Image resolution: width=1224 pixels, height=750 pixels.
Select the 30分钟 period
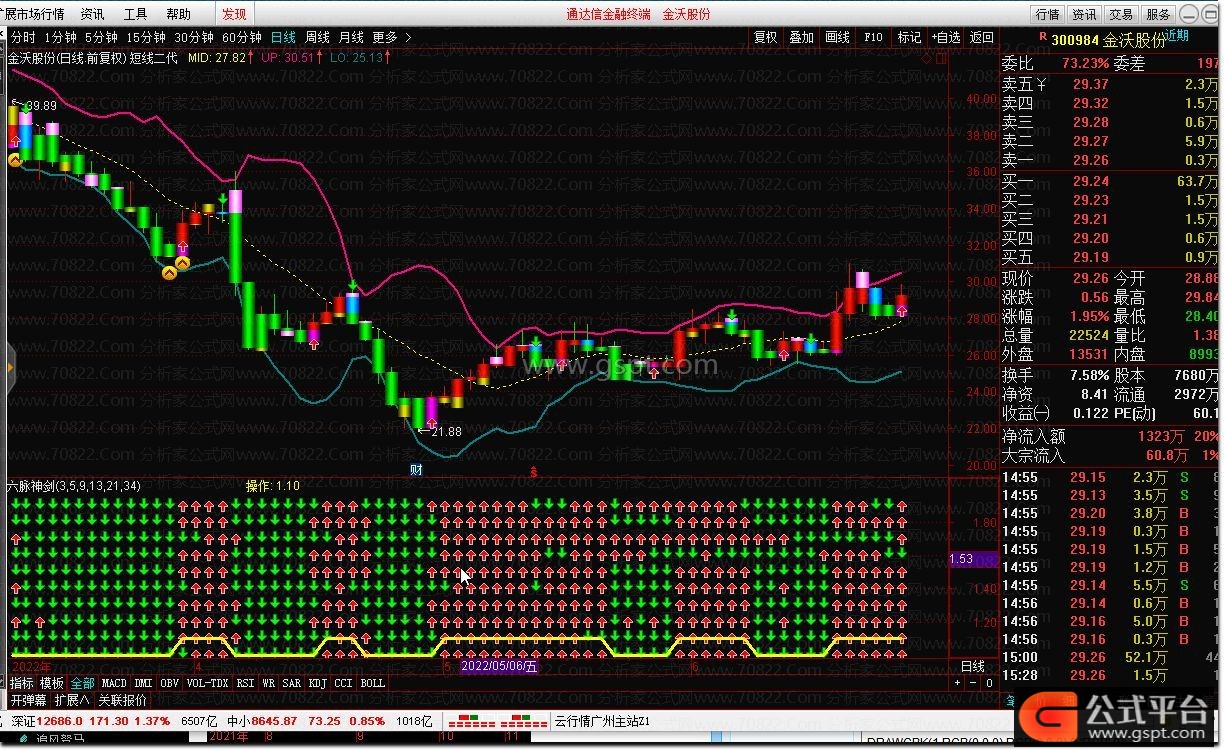point(194,37)
